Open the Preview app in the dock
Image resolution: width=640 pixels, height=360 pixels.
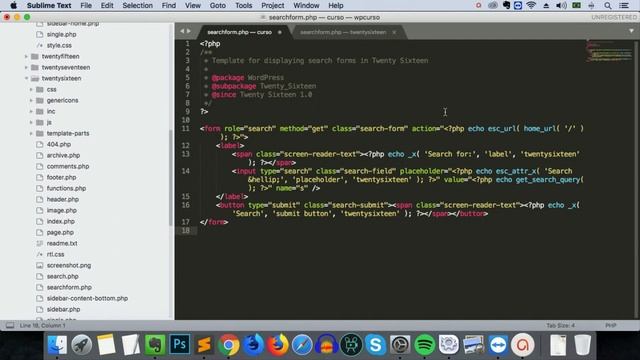pyautogui.click(x=473, y=345)
